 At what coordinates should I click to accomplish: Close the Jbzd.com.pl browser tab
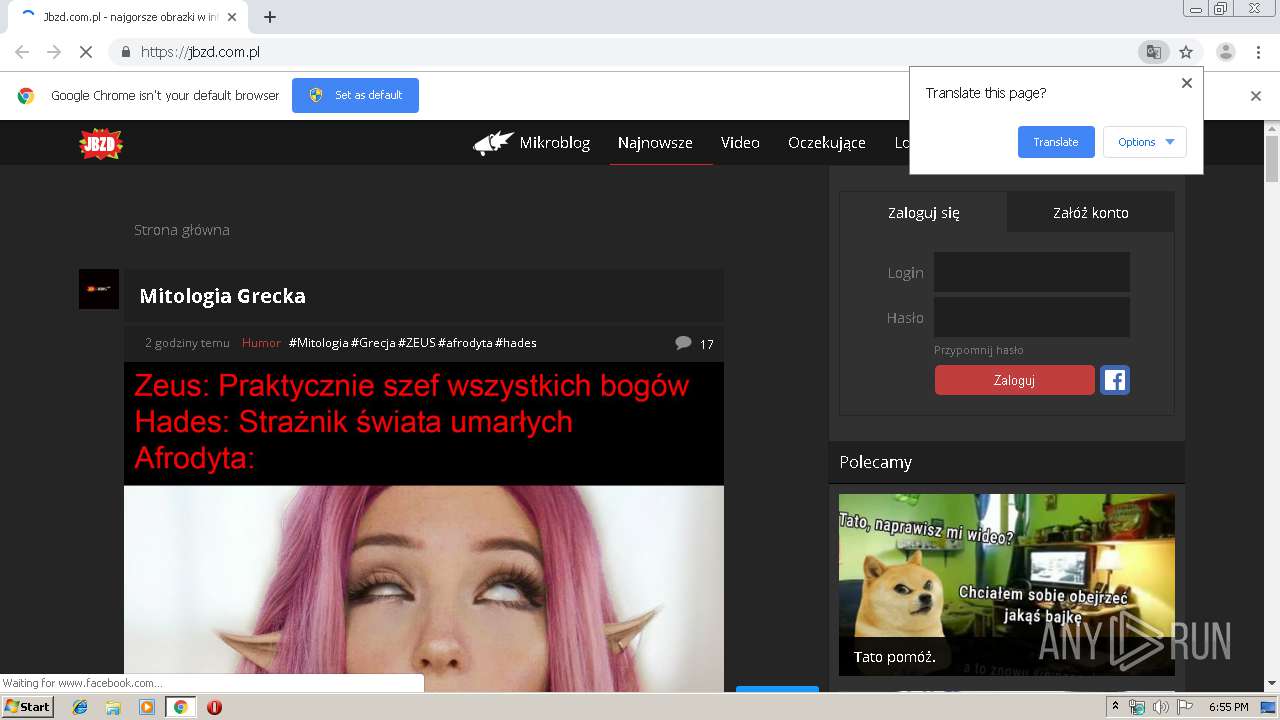pyautogui.click(x=232, y=17)
